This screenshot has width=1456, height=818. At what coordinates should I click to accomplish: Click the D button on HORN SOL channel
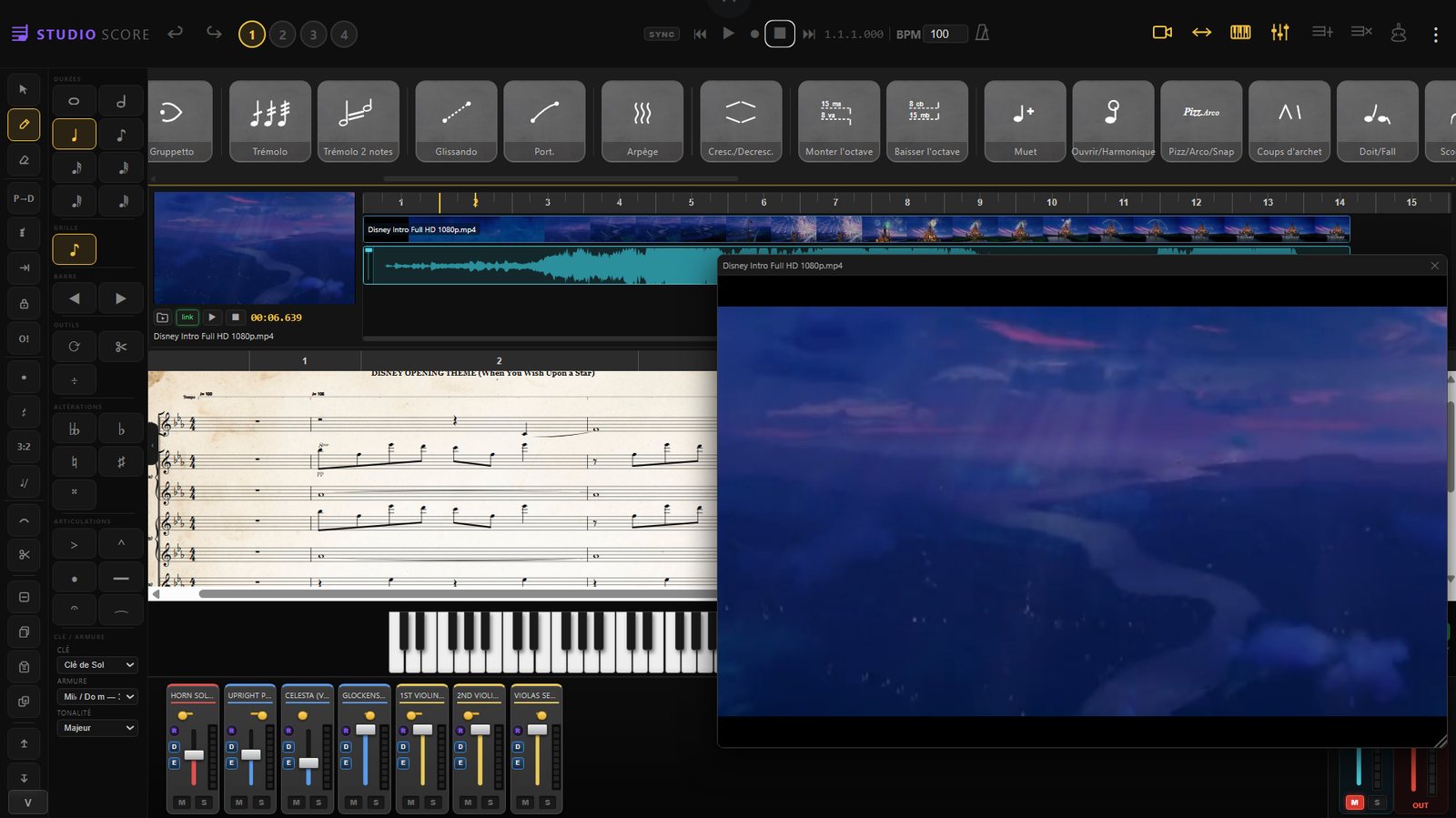coord(174,747)
